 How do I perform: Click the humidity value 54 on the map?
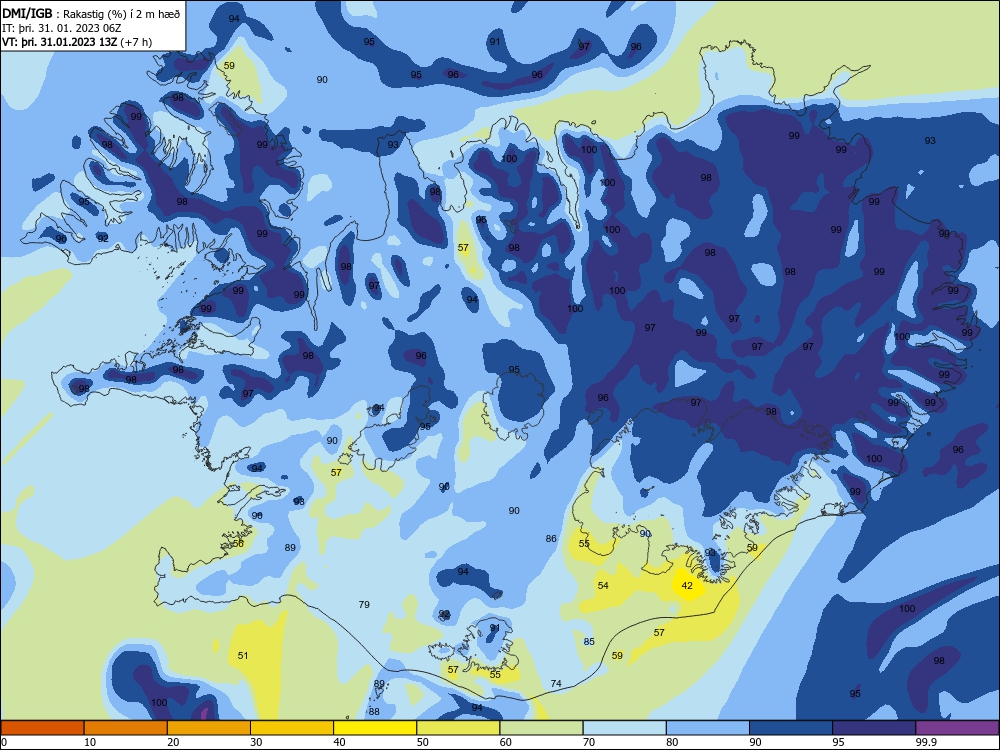pos(603,585)
